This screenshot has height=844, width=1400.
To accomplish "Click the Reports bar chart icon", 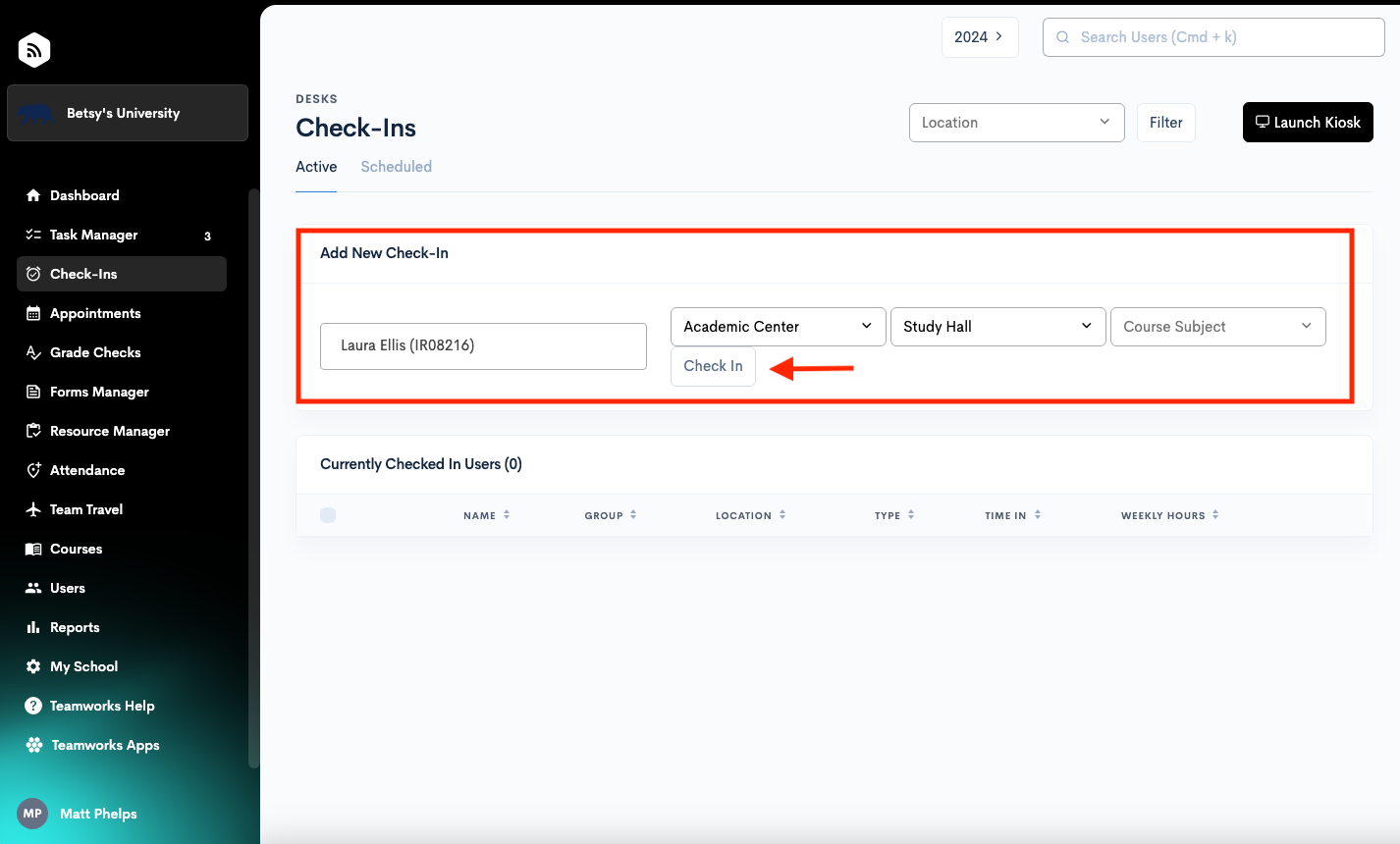I will (33, 627).
